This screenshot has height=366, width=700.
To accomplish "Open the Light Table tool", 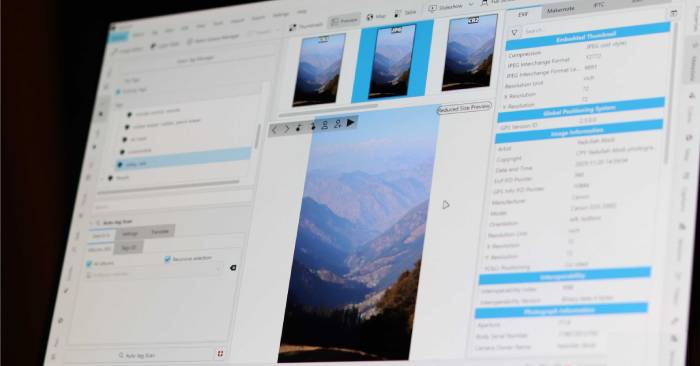I will (x=165, y=45).
